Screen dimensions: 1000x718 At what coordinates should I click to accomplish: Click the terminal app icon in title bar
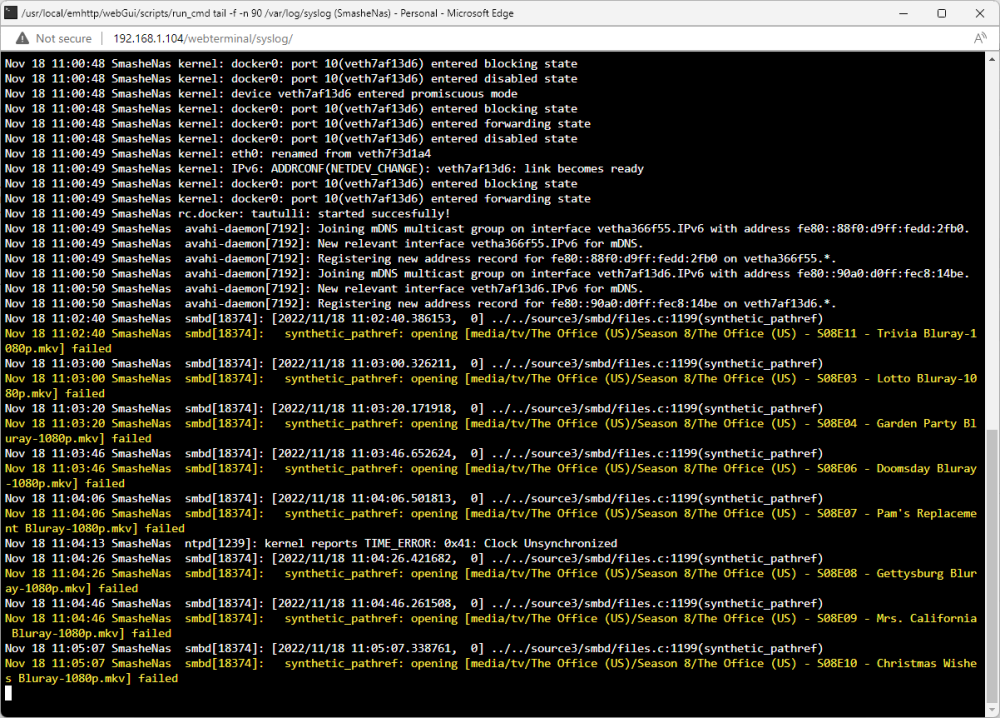(10, 12)
